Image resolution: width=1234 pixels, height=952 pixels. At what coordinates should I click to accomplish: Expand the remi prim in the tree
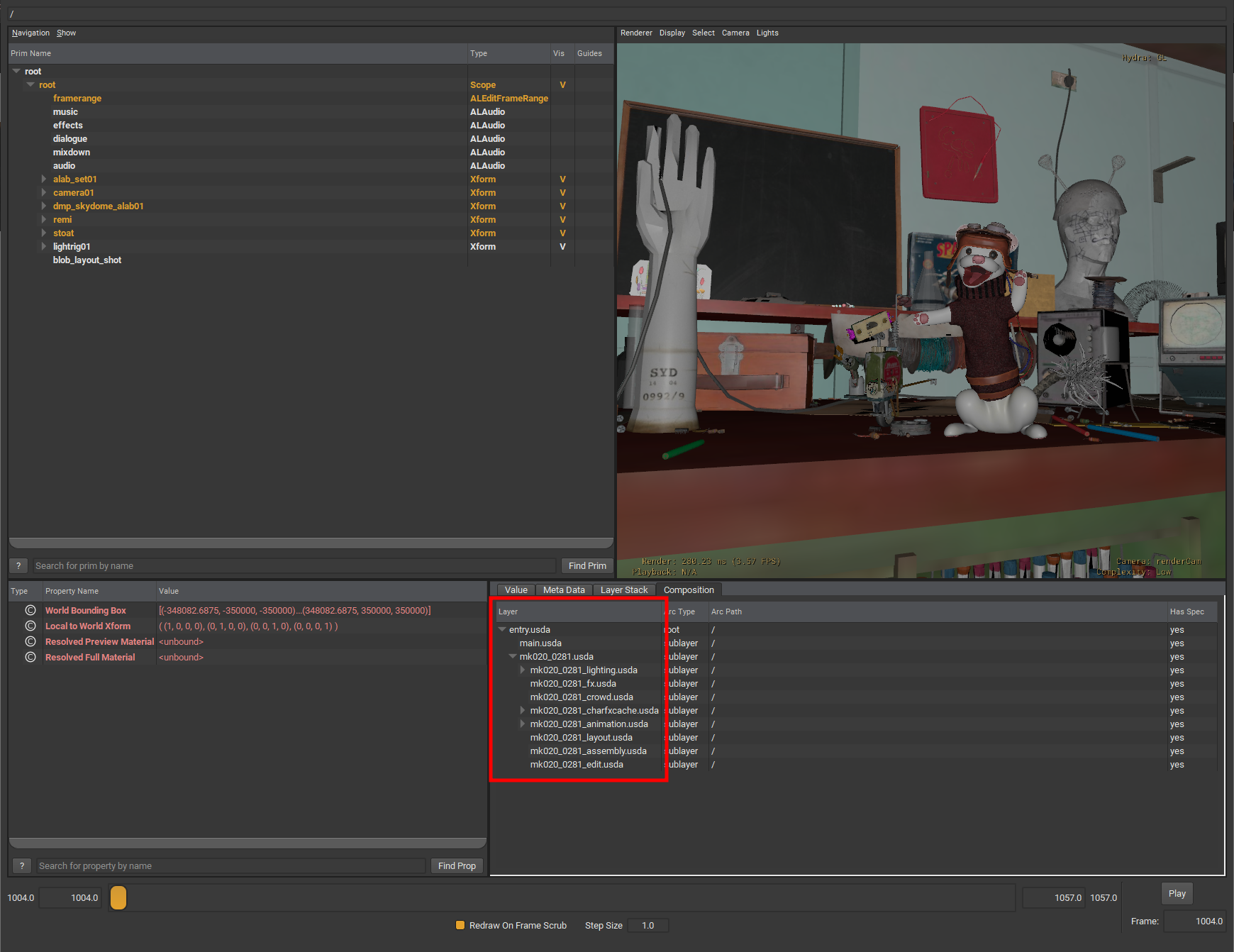tap(44, 220)
